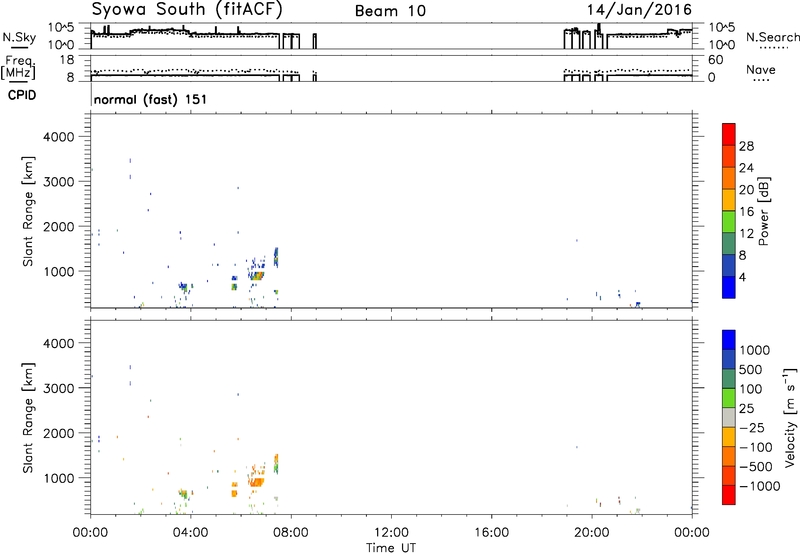Click the '08:00' time tick label
Viewport: 800px width, 554px height.
[x=291, y=533]
